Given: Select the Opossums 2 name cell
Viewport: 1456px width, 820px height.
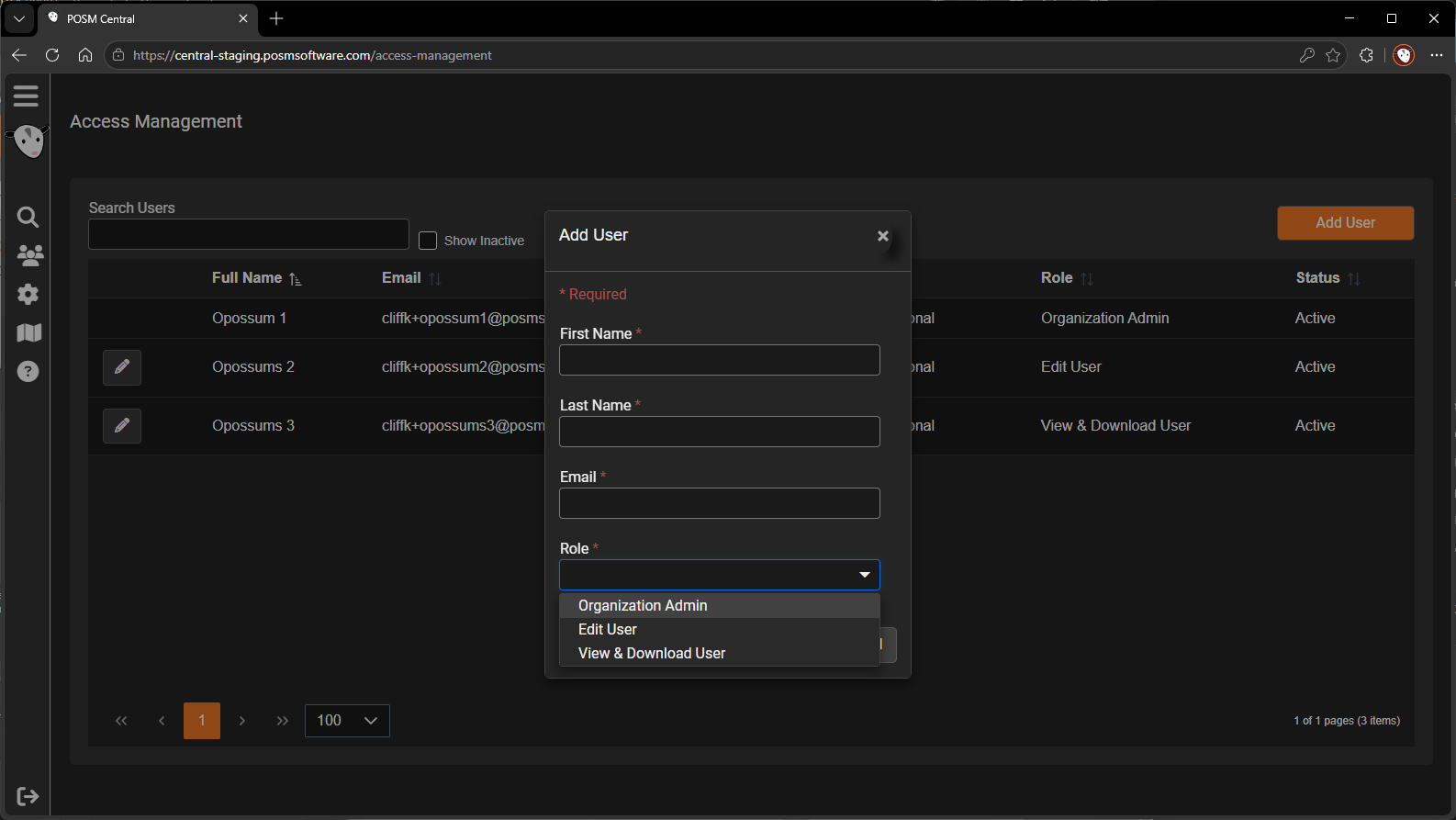Looking at the screenshot, I should coord(253,367).
